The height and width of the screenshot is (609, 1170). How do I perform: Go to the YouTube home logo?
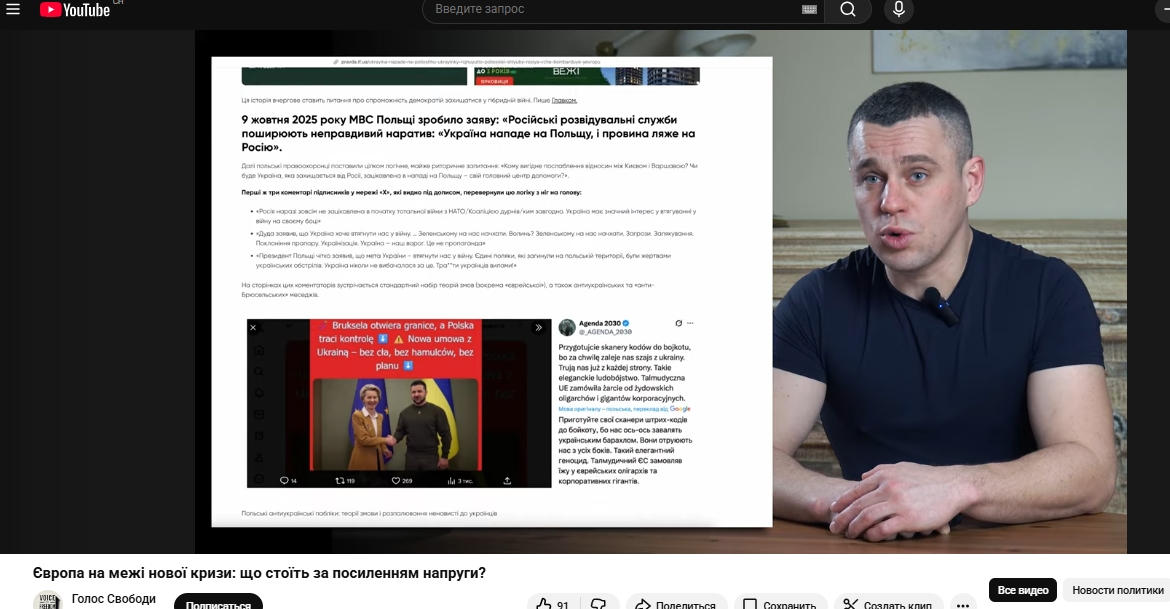point(75,9)
